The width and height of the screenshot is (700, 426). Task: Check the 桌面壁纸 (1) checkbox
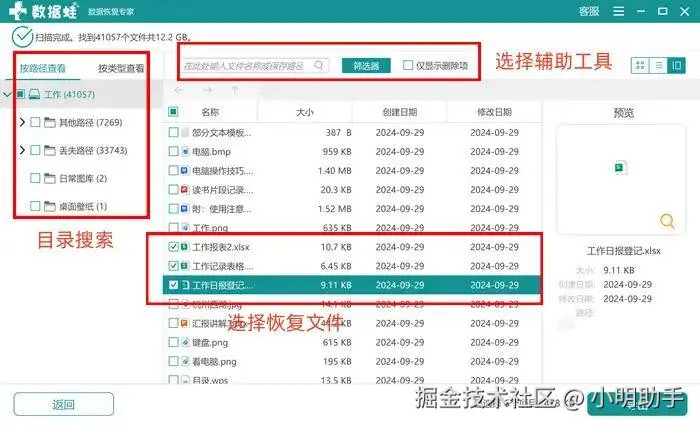pos(35,206)
